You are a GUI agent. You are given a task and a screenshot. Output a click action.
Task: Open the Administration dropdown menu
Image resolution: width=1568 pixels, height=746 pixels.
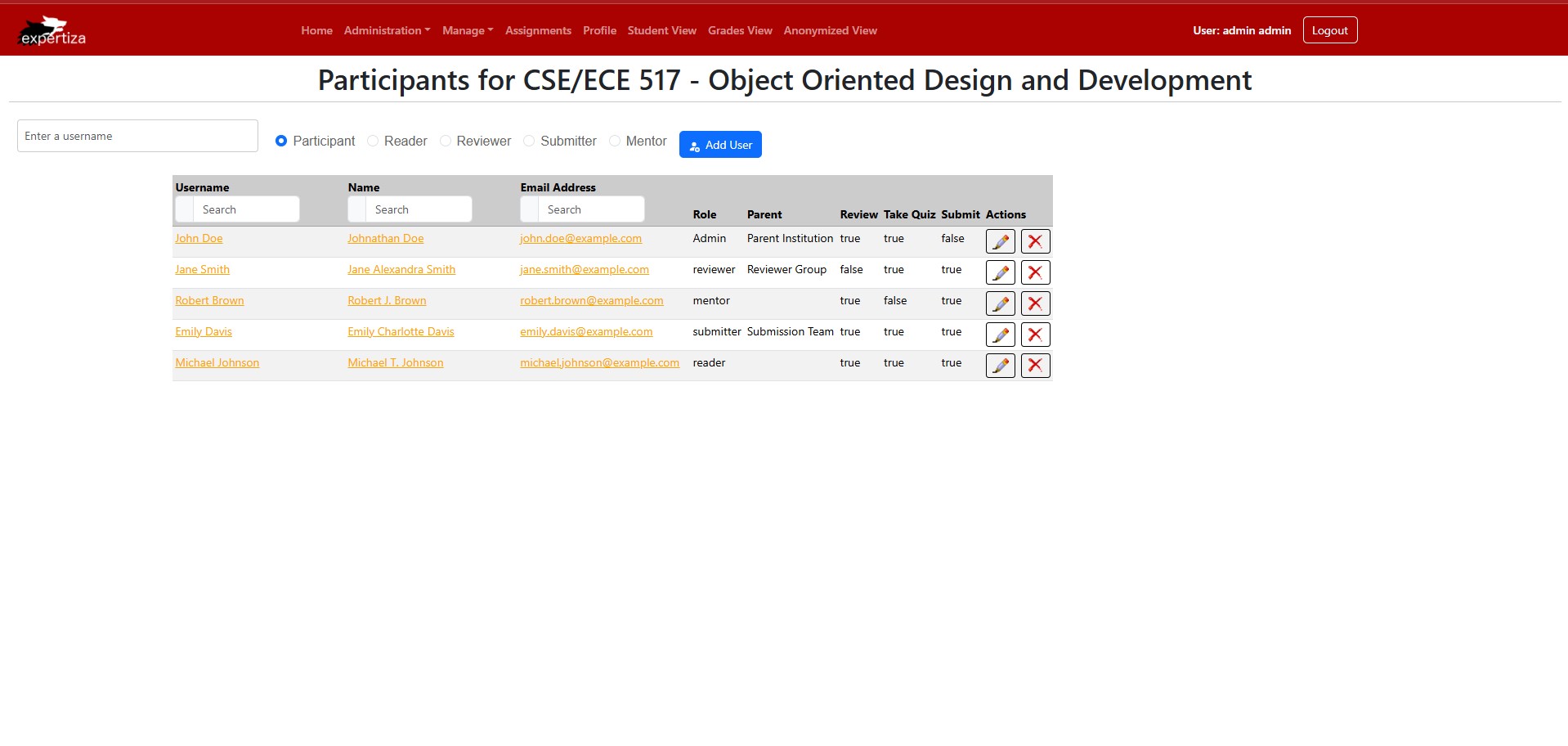(x=386, y=30)
